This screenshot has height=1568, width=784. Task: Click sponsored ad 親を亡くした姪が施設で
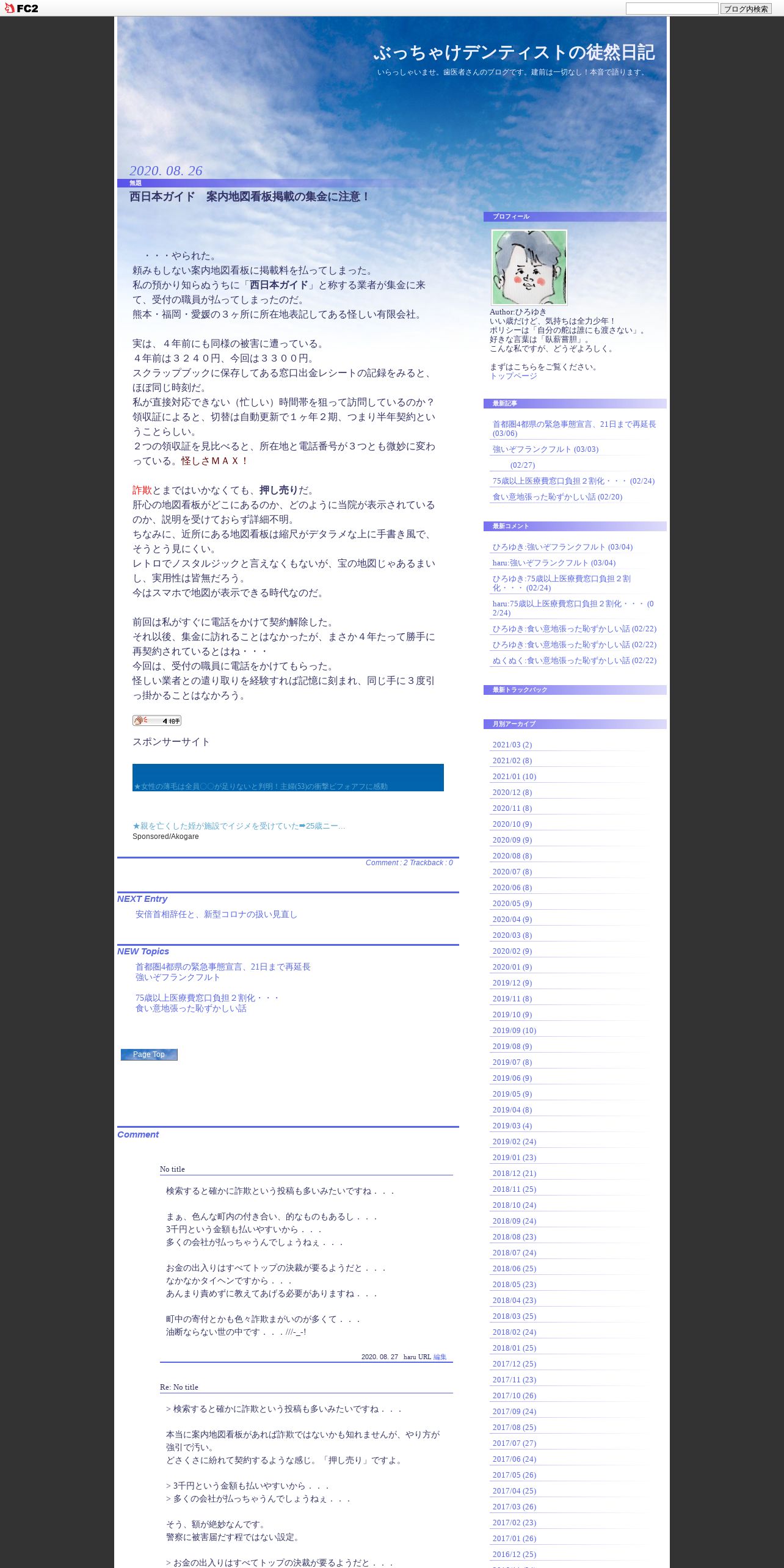[239, 826]
